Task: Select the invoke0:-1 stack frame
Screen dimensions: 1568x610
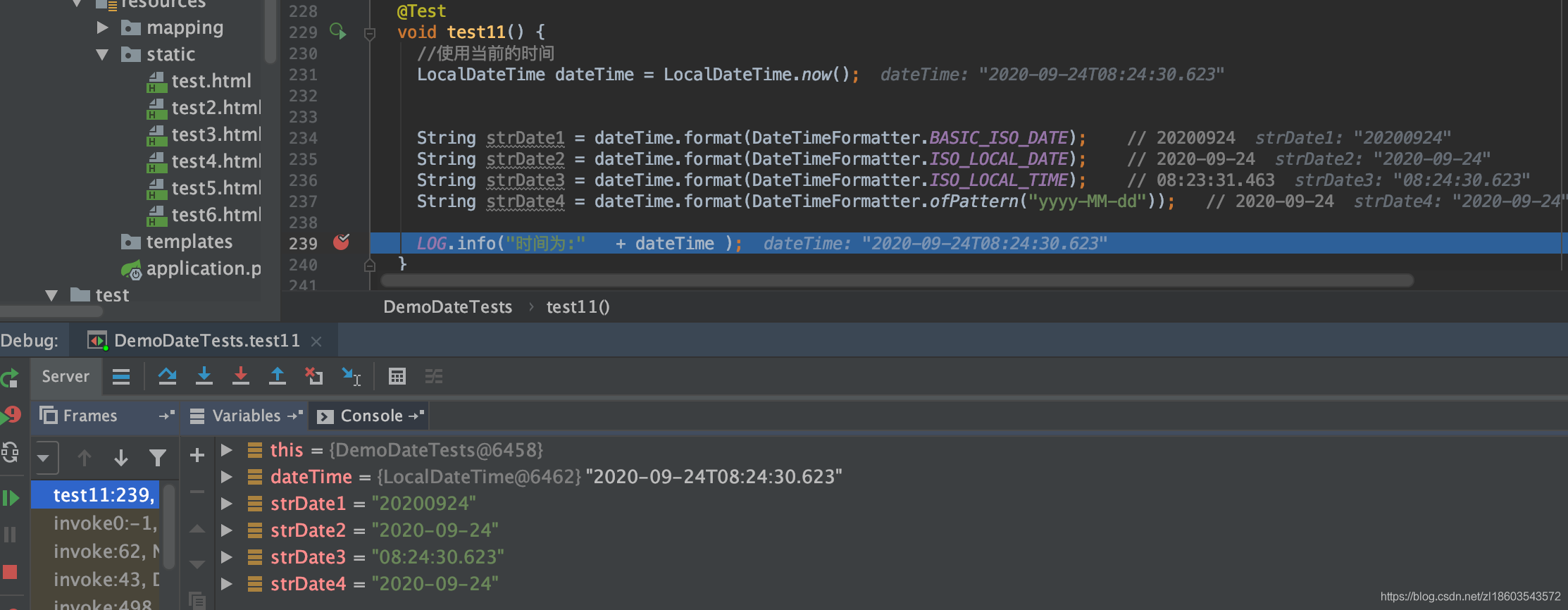Action: click(96, 523)
